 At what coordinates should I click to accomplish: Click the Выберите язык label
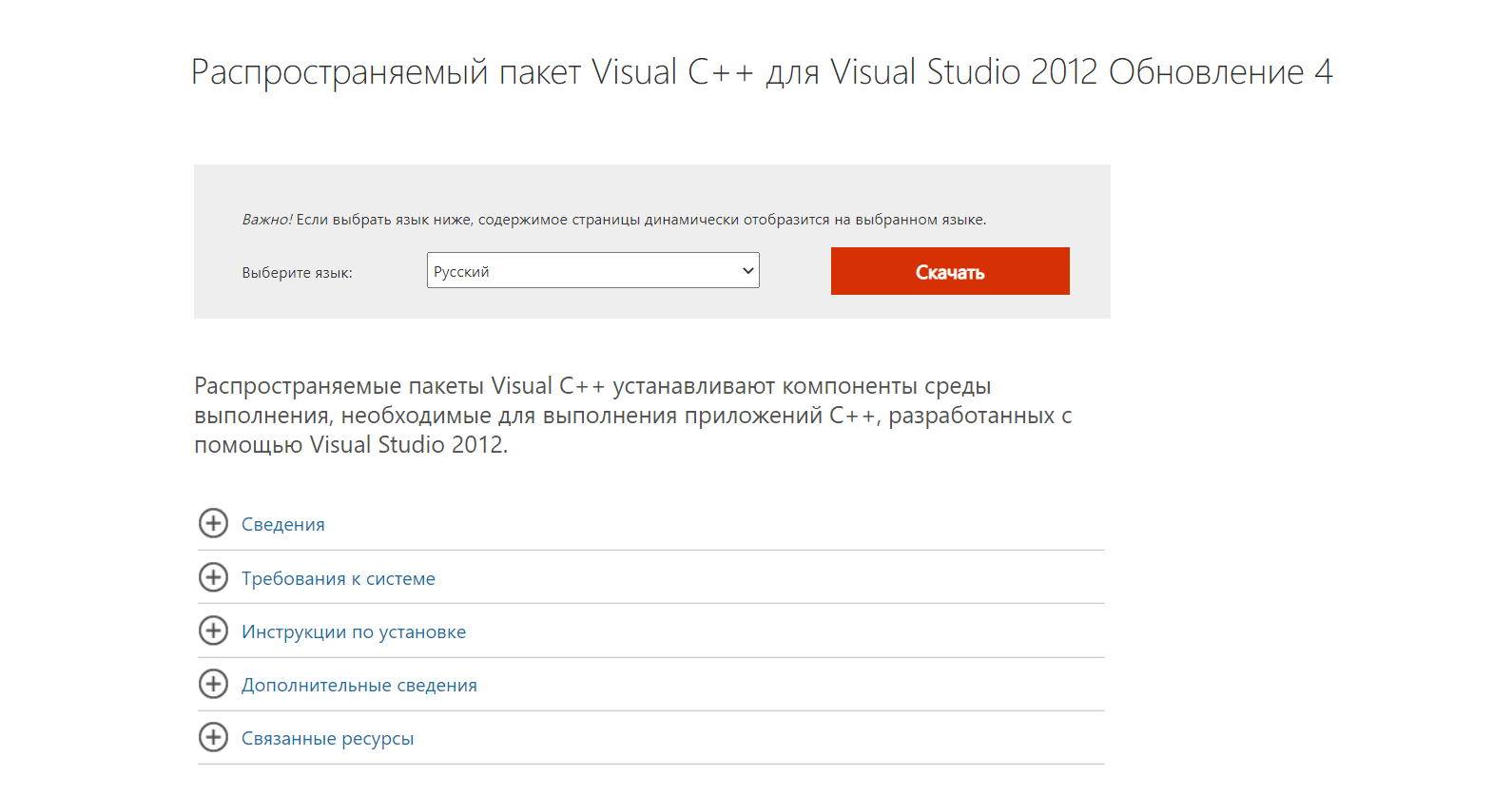point(297,273)
